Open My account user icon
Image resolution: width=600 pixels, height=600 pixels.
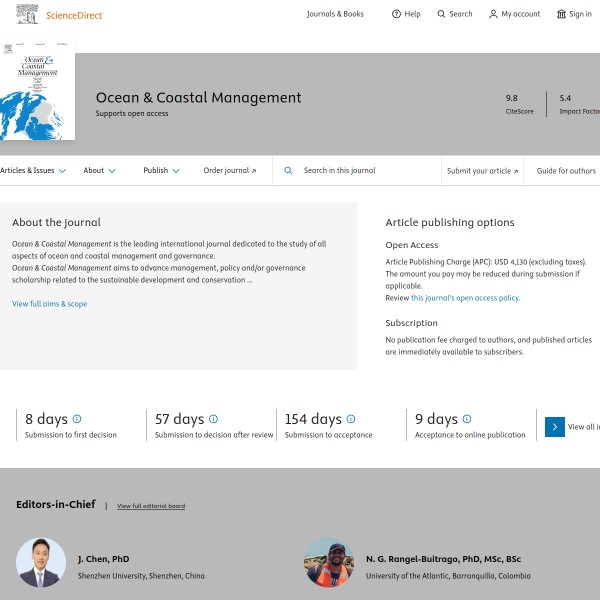(x=493, y=14)
